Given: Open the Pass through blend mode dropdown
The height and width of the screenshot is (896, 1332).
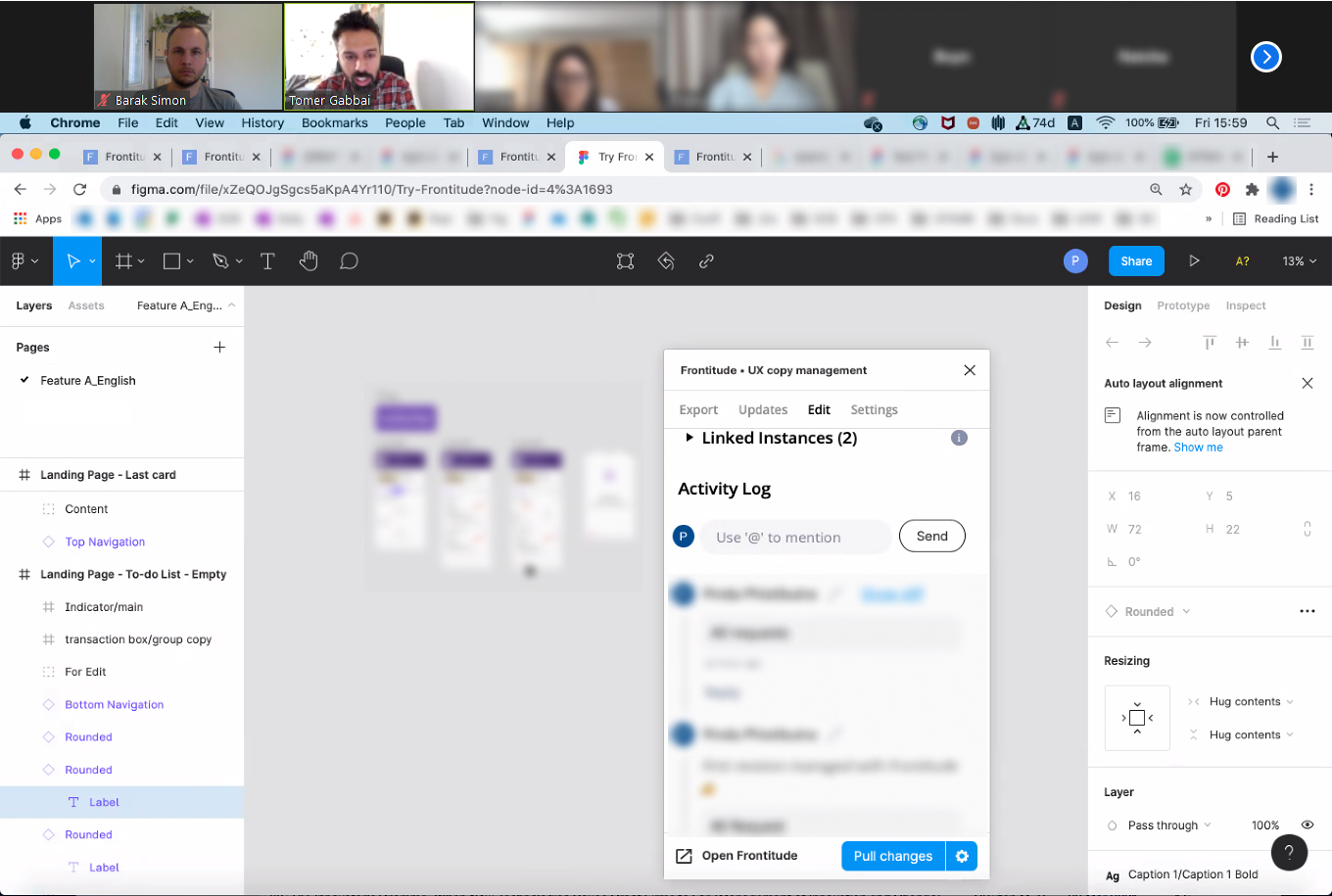Looking at the screenshot, I should [x=1169, y=825].
